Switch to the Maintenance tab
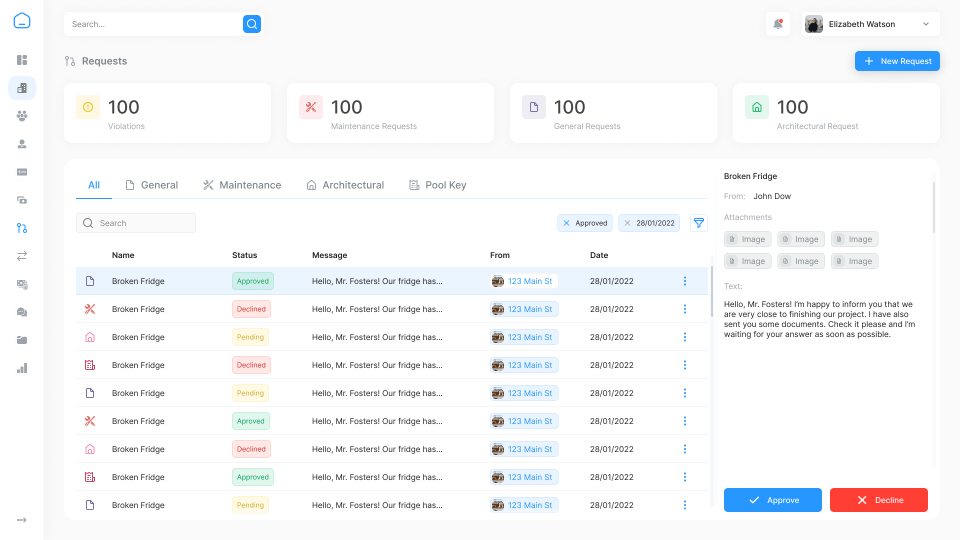960x540 pixels. pyautogui.click(x=242, y=185)
